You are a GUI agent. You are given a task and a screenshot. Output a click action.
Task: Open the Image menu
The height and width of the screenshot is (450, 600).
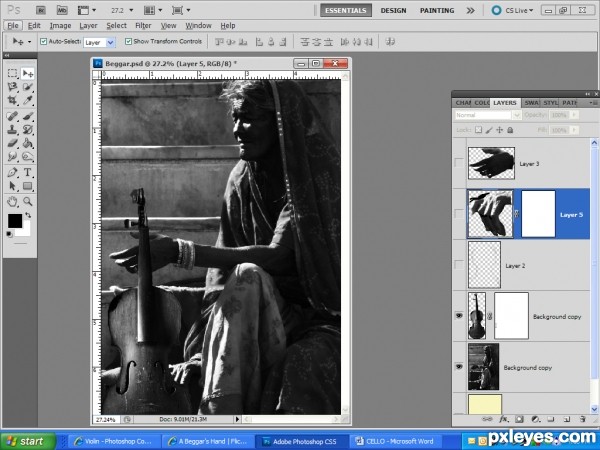[x=60, y=26]
